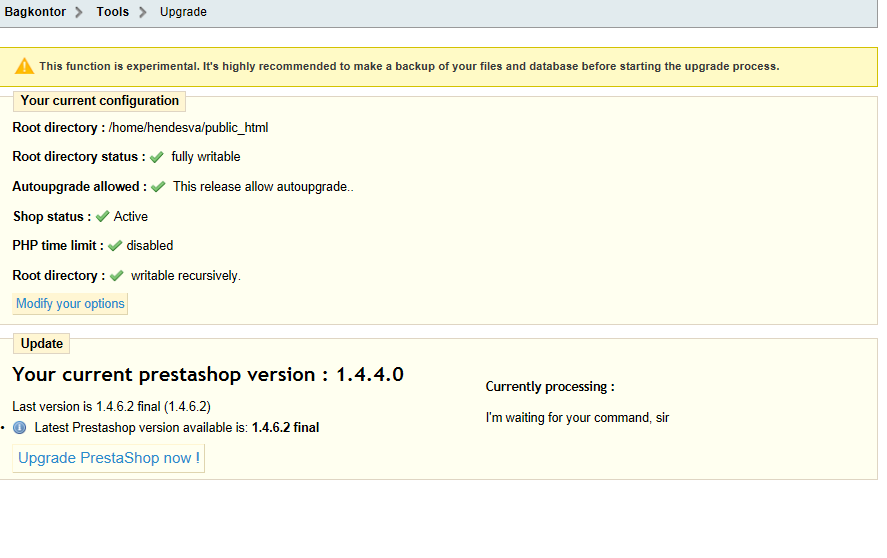Click the Your current configuration legend
This screenshot has width=887, height=558.
pos(100,101)
